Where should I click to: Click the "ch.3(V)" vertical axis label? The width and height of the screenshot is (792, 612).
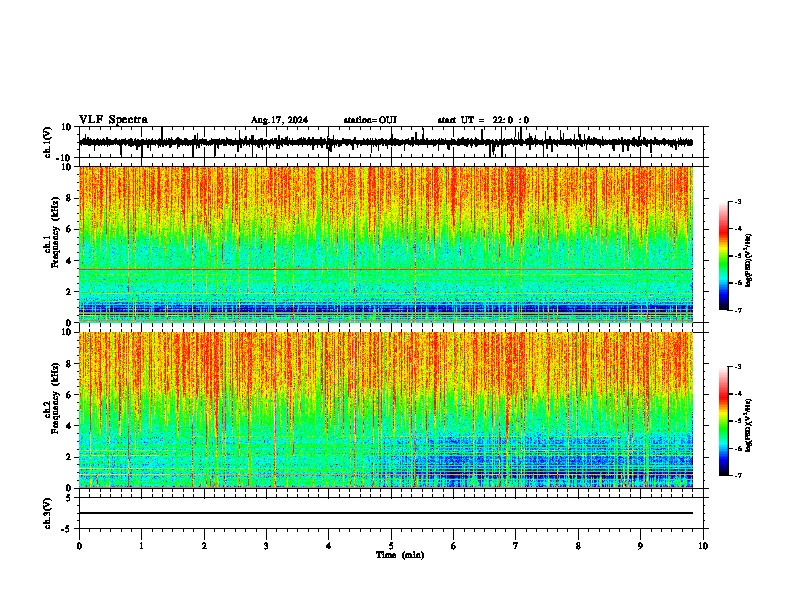click(48, 514)
